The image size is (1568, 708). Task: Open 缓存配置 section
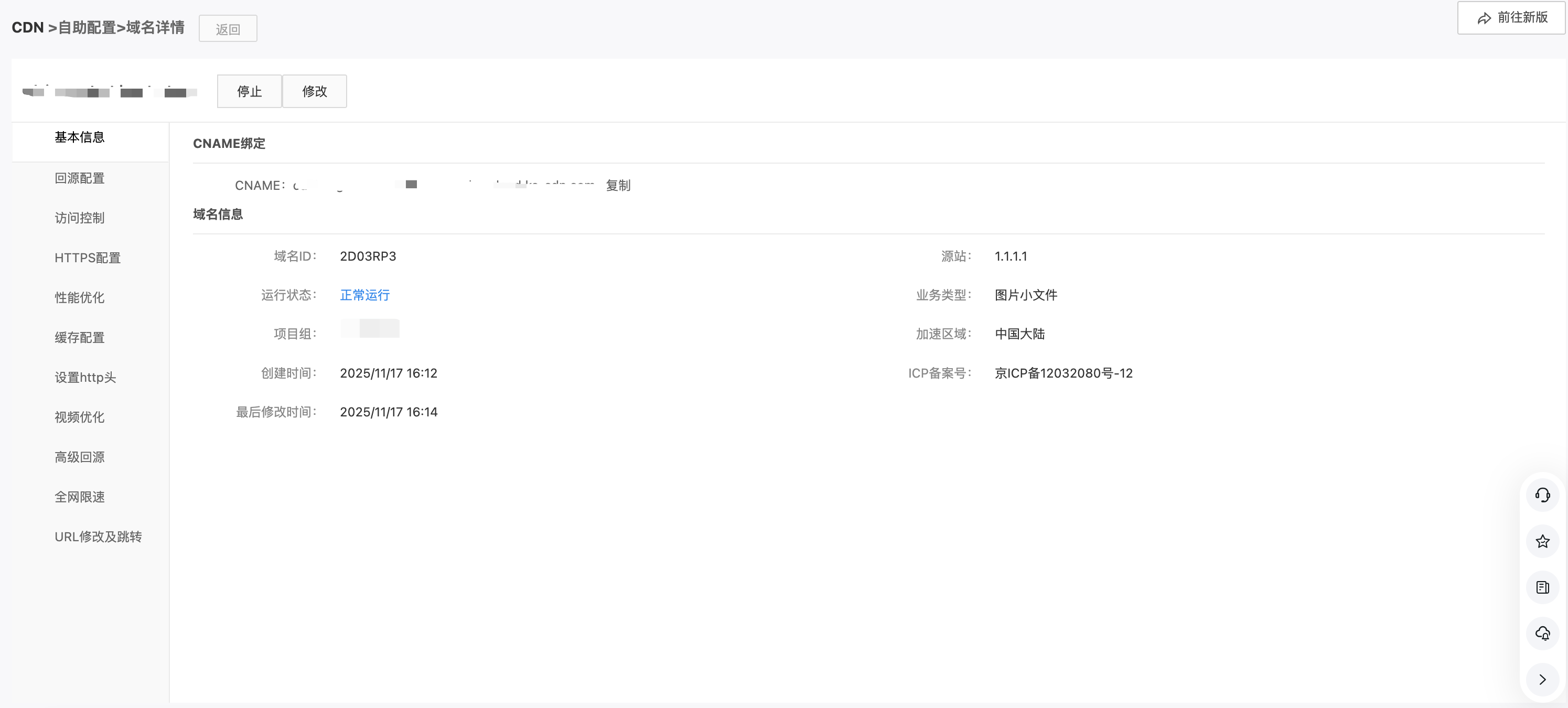80,338
